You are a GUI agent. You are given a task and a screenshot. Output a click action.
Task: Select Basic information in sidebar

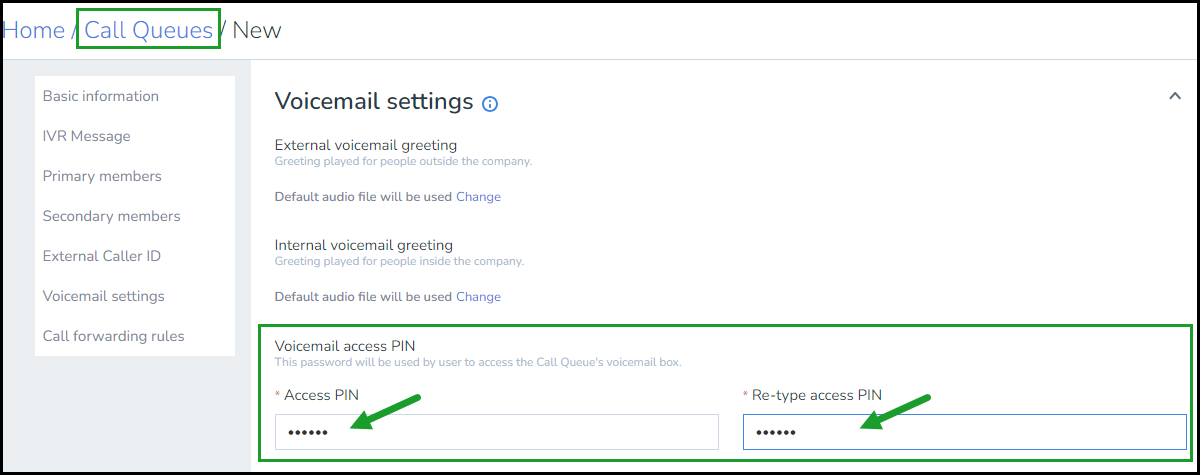[x=101, y=96]
